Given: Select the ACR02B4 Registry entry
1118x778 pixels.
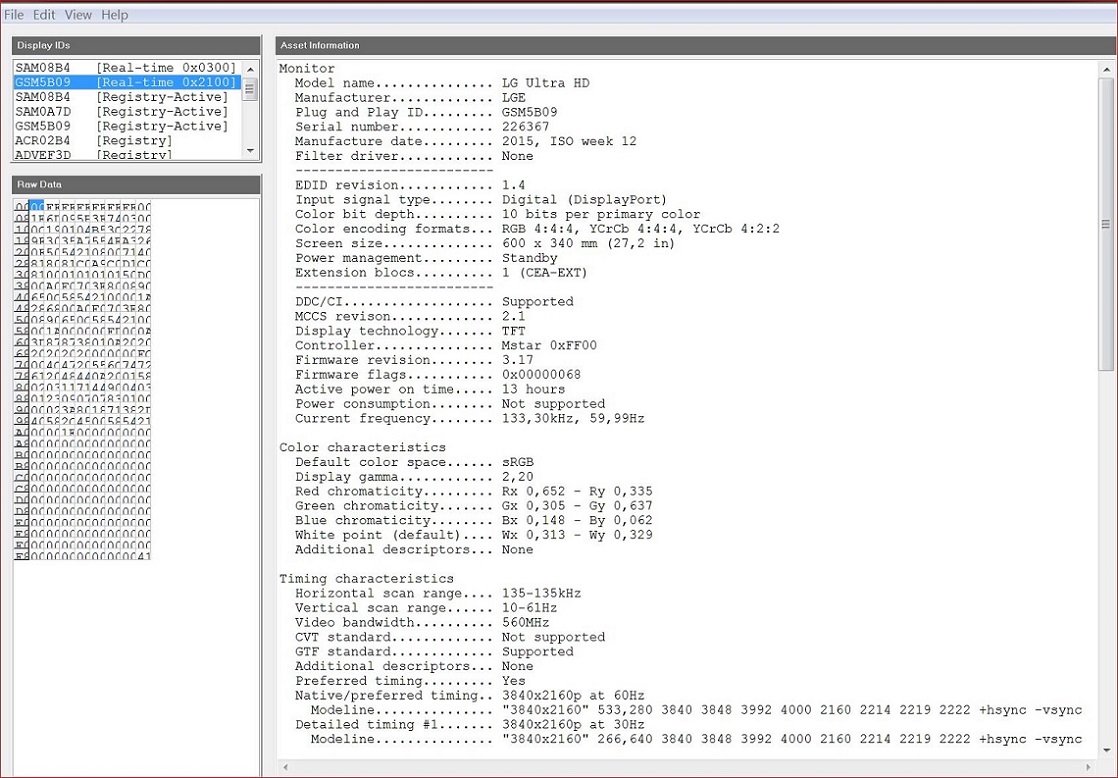Looking at the screenshot, I should pos(128,140).
